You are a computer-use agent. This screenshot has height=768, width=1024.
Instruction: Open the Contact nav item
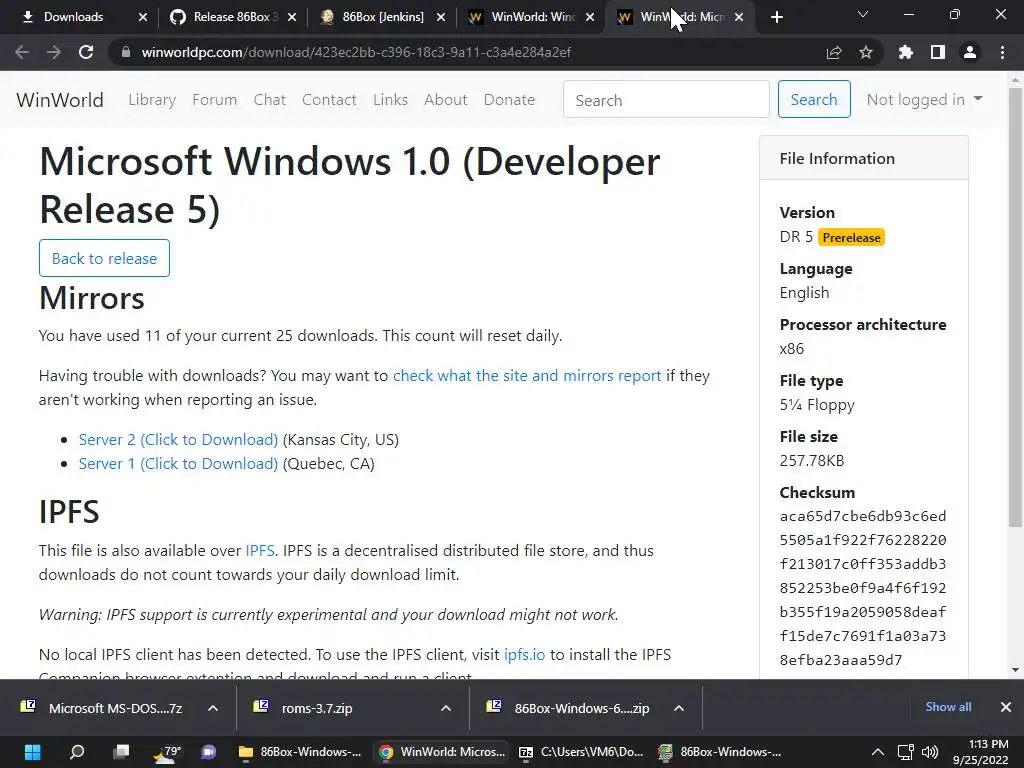pyautogui.click(x=329, y=100)
